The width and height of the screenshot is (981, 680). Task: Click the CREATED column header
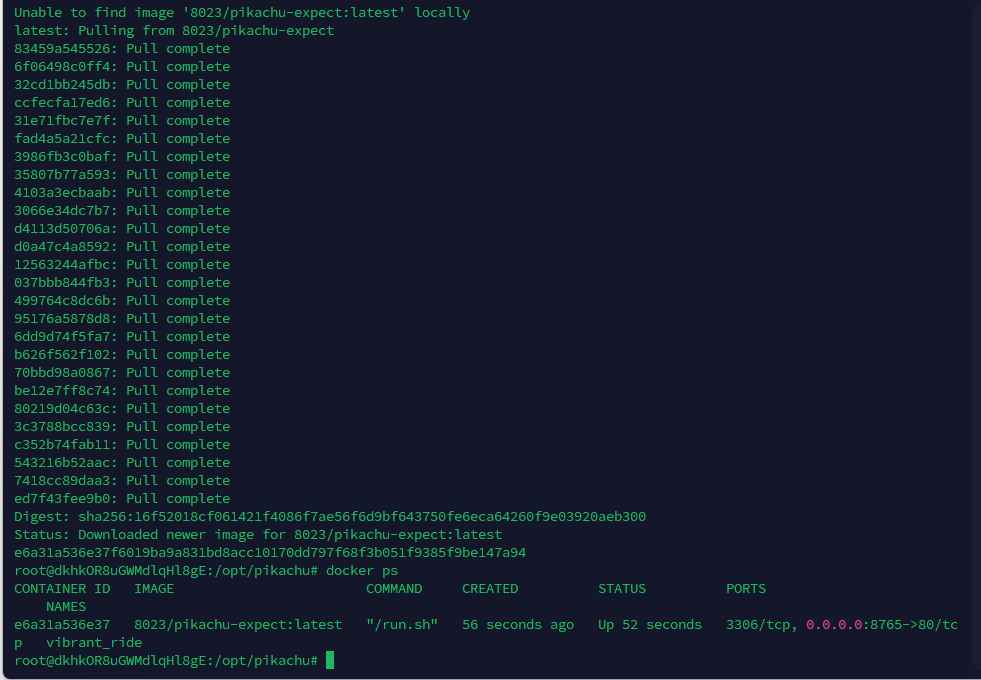[490, 589]
